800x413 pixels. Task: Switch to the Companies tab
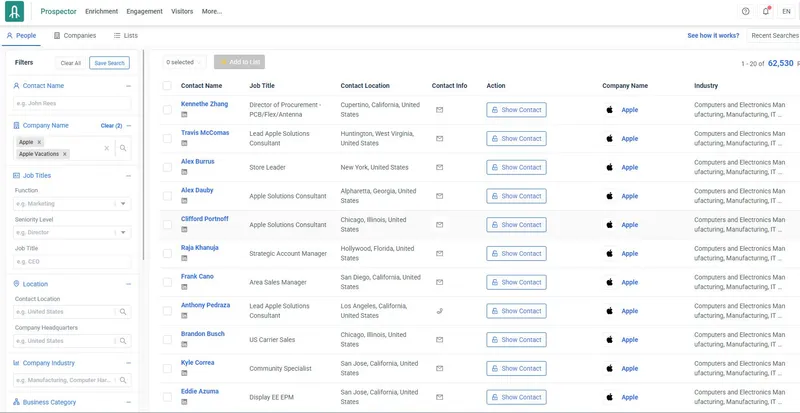click(x=75, y=36)
